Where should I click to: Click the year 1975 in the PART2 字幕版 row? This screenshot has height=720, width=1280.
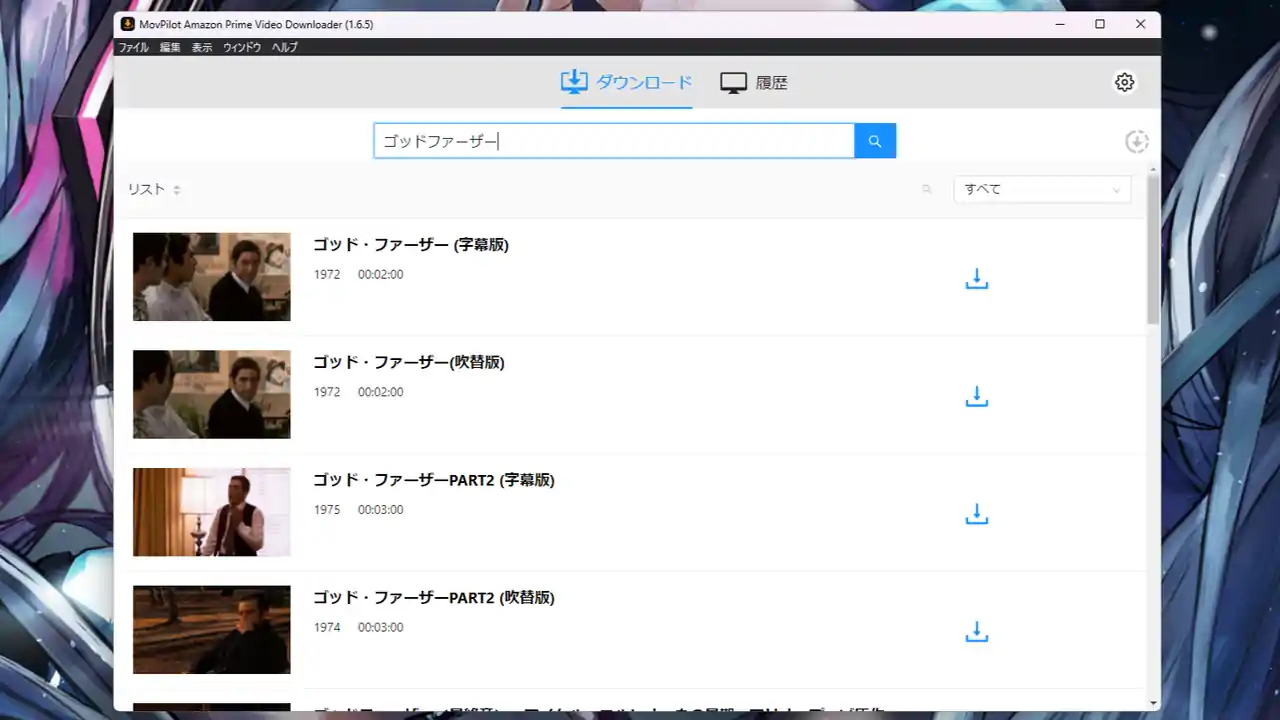[327, 510]
